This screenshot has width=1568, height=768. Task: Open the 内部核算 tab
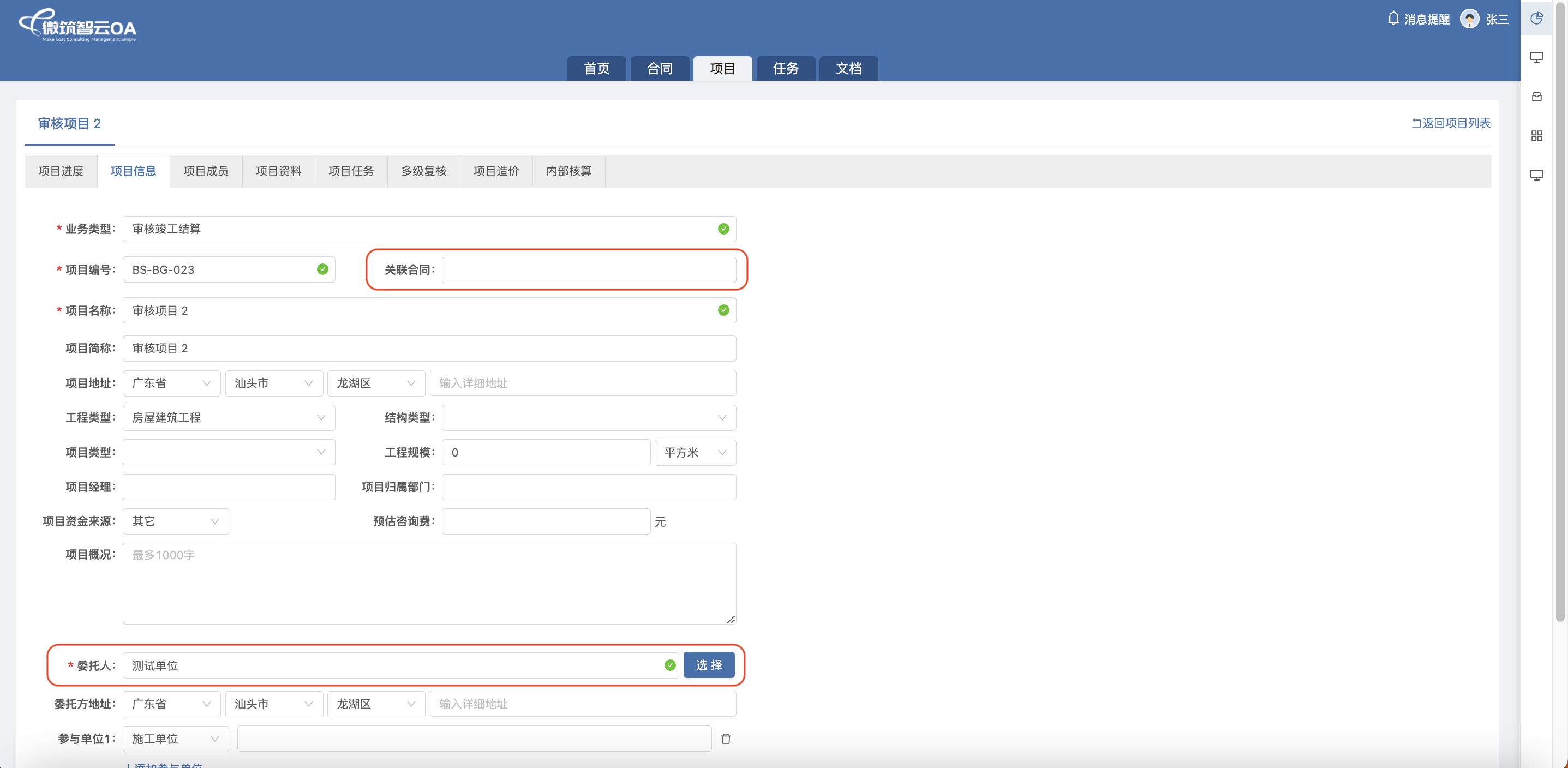568,171
